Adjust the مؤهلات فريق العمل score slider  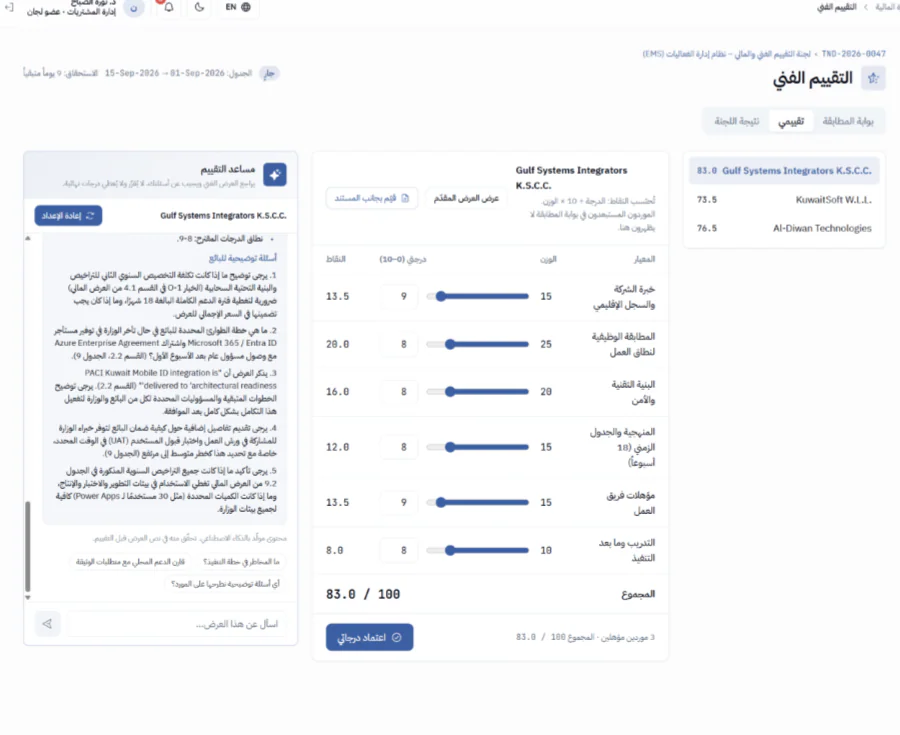478,503
